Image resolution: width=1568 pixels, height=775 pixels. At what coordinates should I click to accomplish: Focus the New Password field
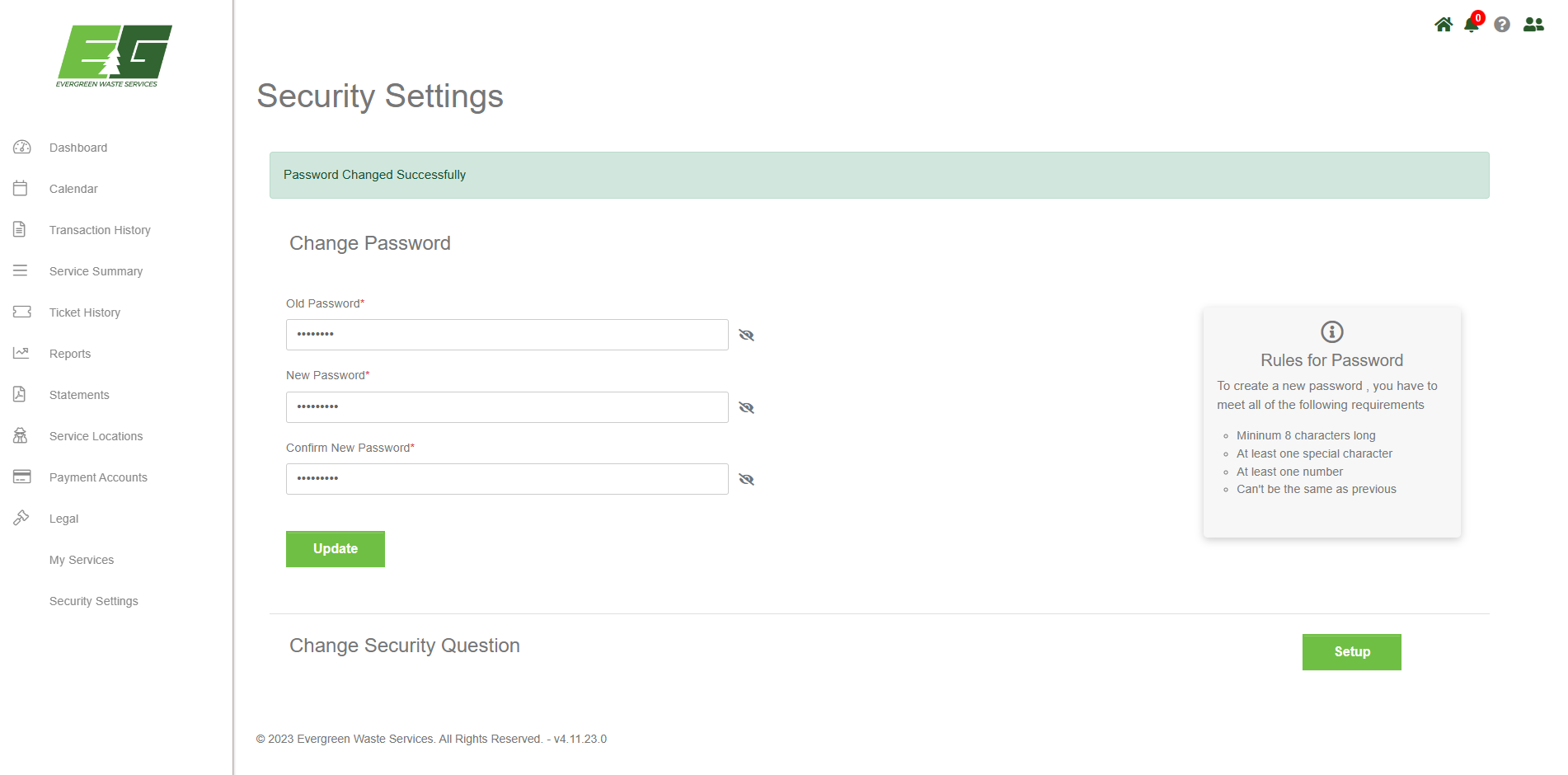coord(507,407)
